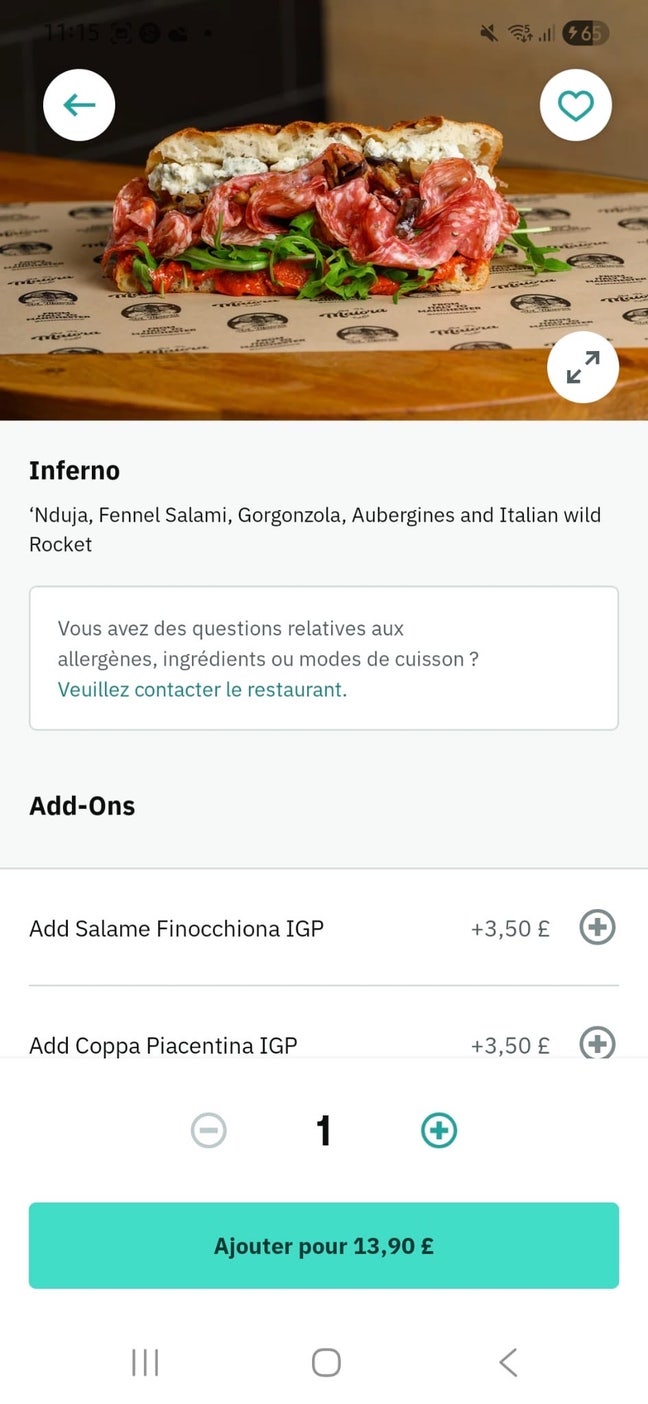Tap the battery indicator in status bar
Screen dimensions: 648x1404
[x=585, y=33]
